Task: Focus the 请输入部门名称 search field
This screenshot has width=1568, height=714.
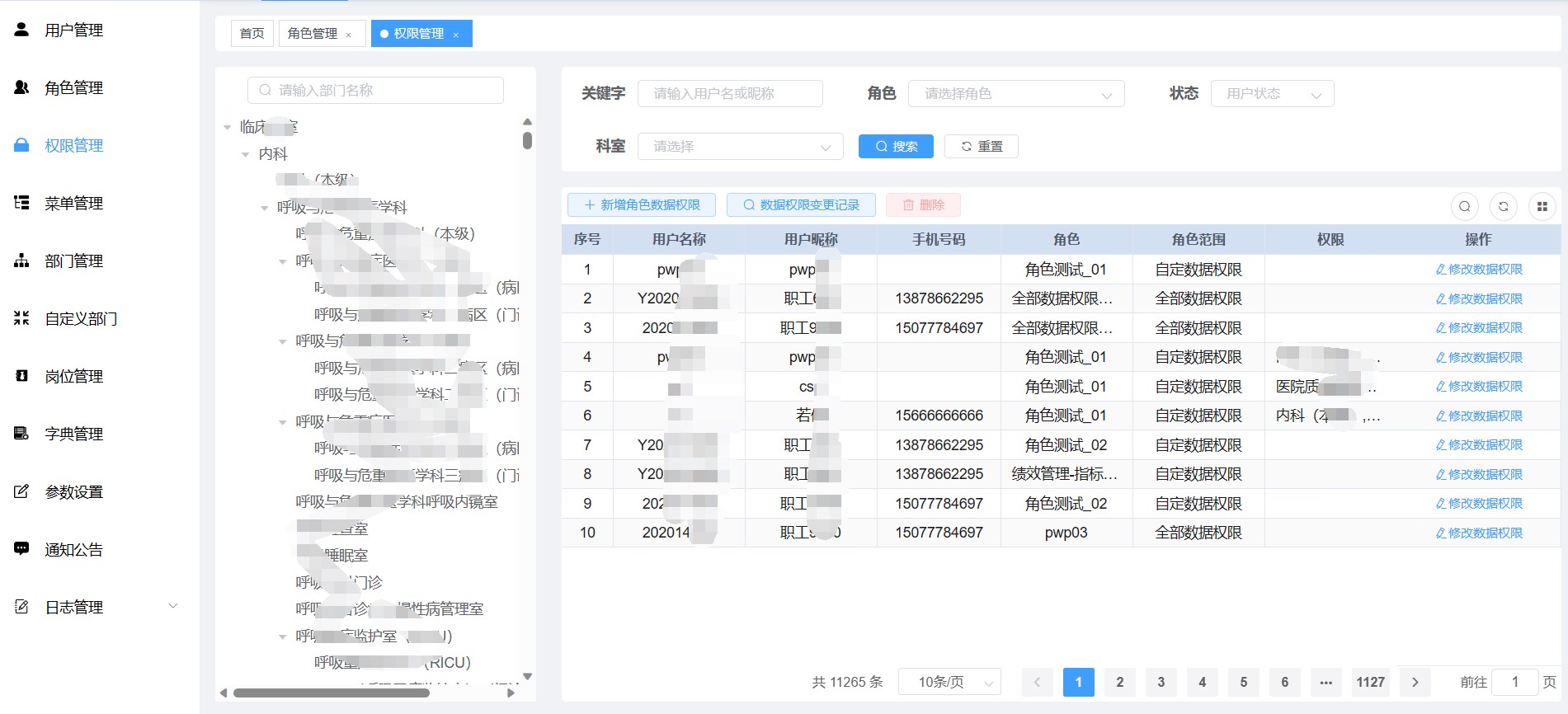Action: (375, 91)
